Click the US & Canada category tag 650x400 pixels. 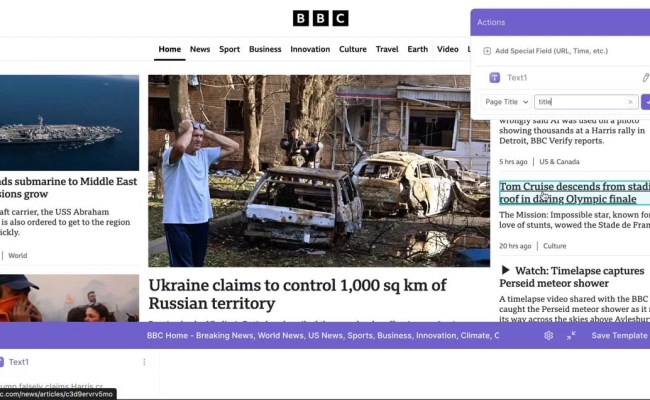(559, 162)
